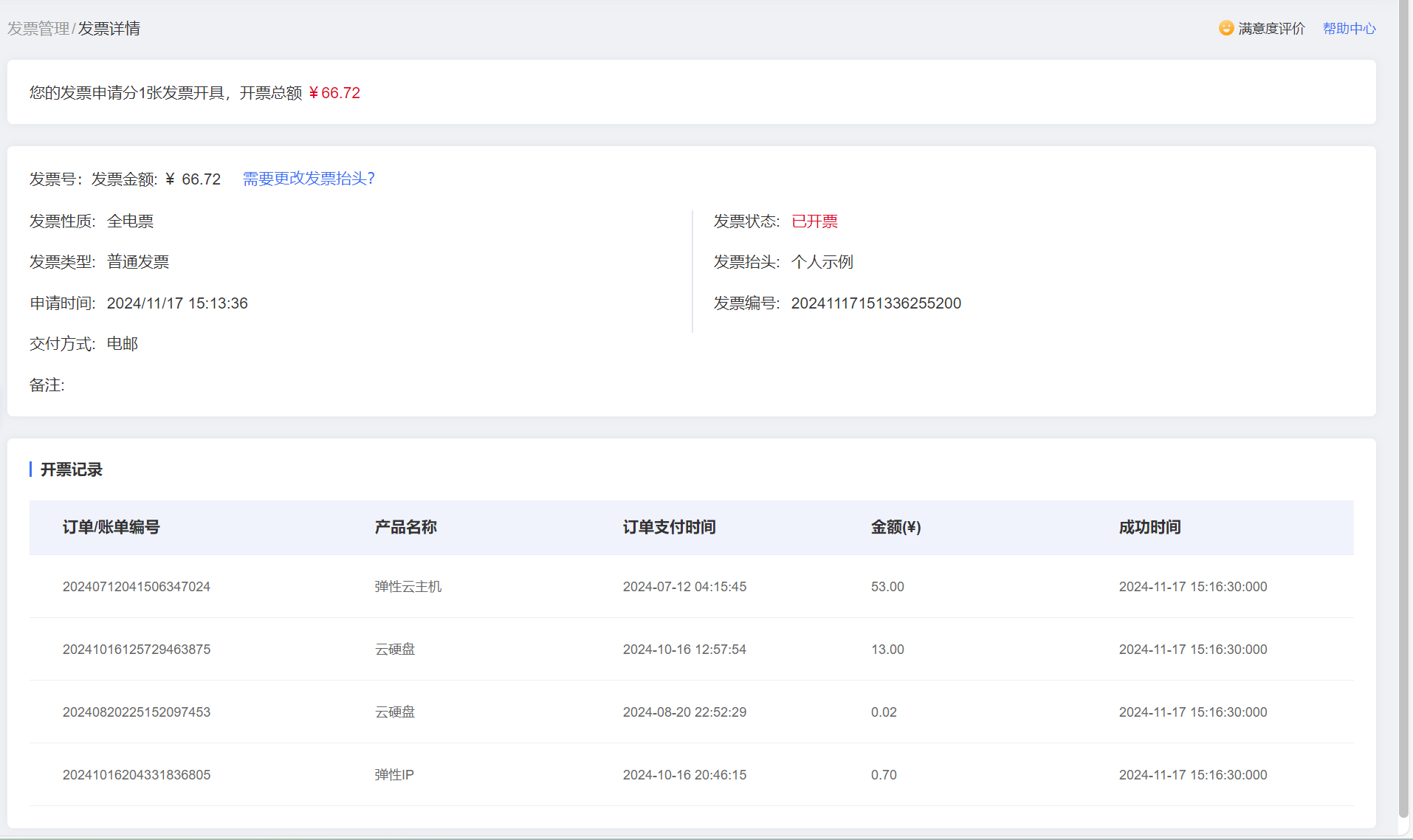This screenshot has height=840, width=1413.
Task: Click the red total amount ¥66.72
Action: [334, 93]
